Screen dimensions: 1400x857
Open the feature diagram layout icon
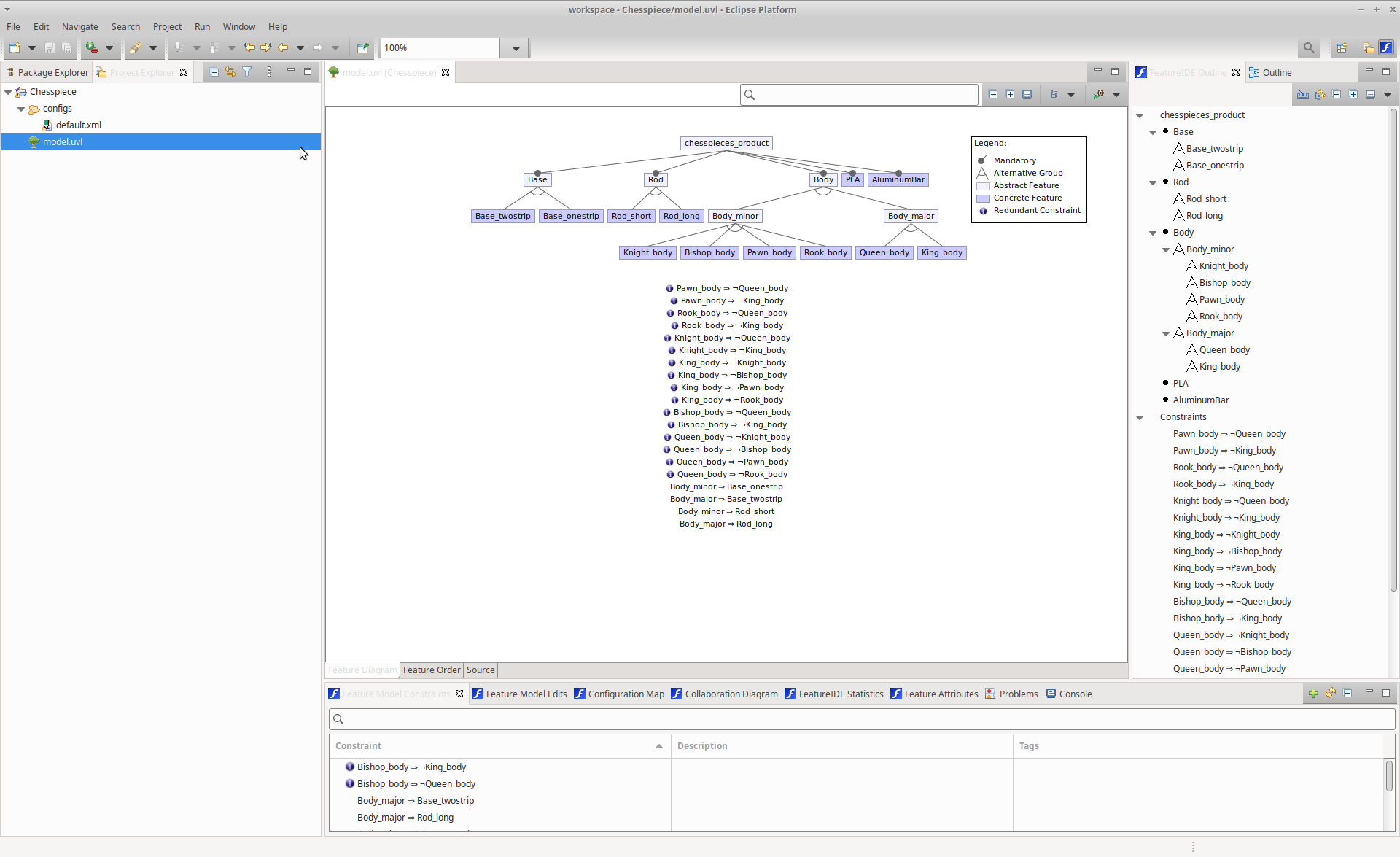click(1054, 94)
